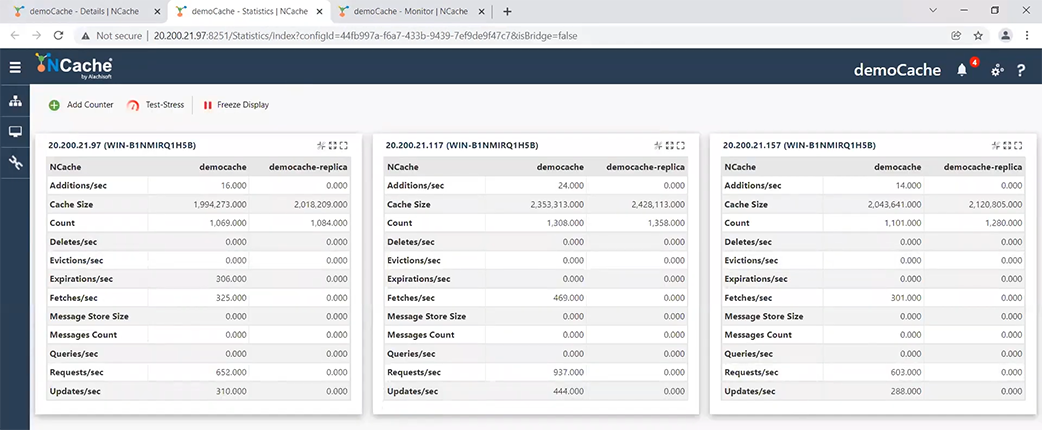The width and height of the screenshot is (1042, 430).
Task: Click Expirations/sec value 306.000
Action: 231,279
